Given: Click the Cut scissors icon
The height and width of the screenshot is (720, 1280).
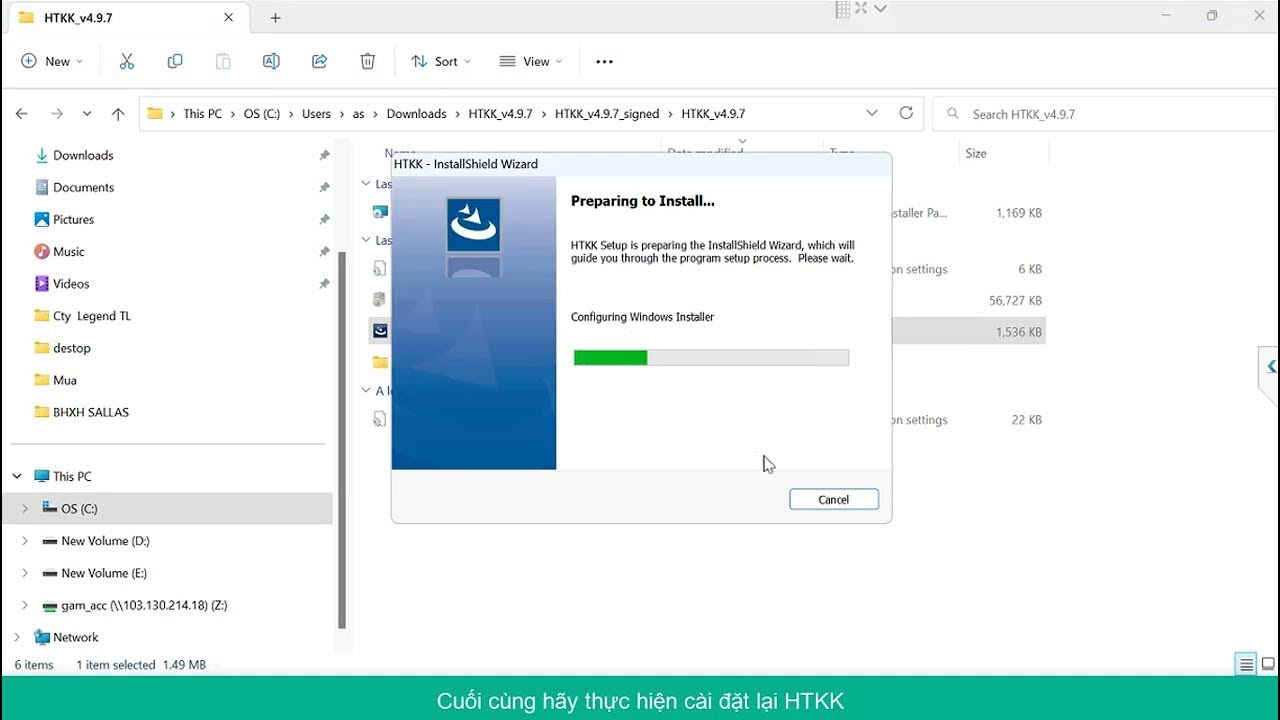Looking at the screenshot, I should (126, 61).
